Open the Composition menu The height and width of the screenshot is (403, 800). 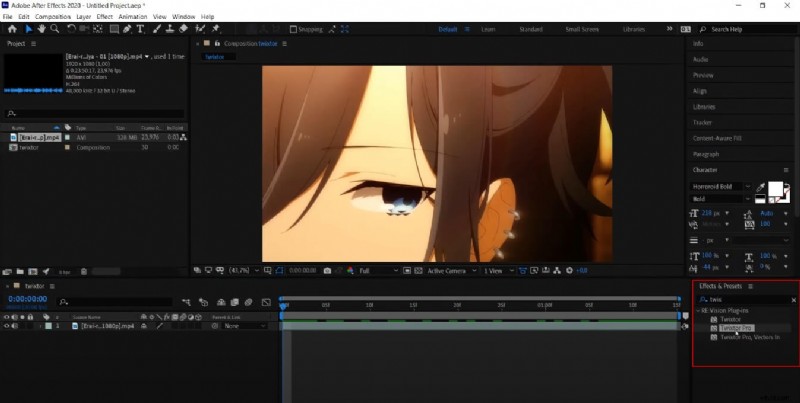53,17
